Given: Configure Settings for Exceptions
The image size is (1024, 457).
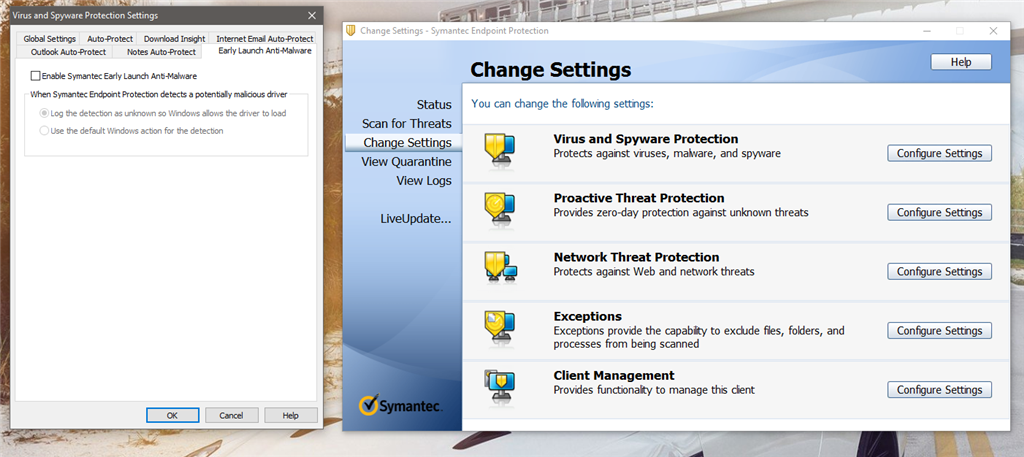Looking at the screenshot, I should (x=939, y=330).
